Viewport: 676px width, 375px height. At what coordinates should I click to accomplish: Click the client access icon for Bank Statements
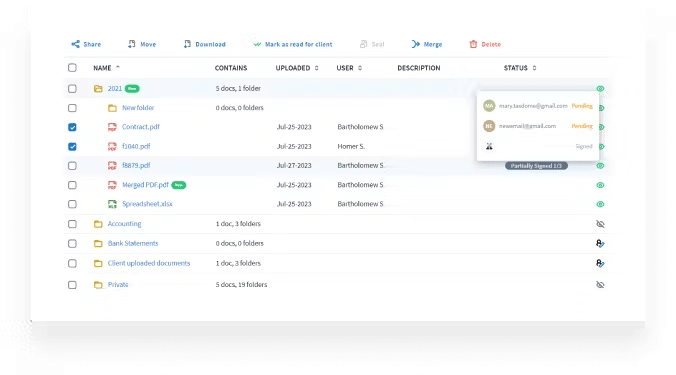(x=600, y=244)
